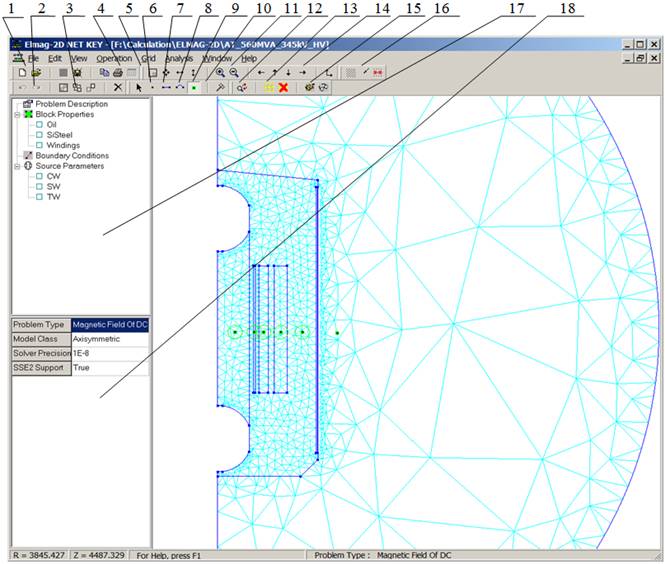Click the four-way arrows fit view icon
This screenshot has height=564, width=665.
[166, 73]
